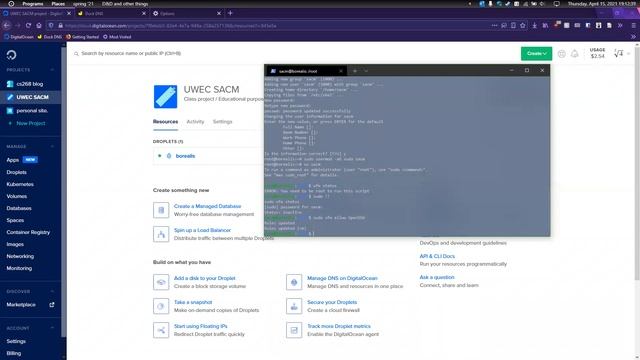The width and height of the screenshot is (640, 360).
Task: Click the Load Balancer icon
Action: (x=161, y=234)
